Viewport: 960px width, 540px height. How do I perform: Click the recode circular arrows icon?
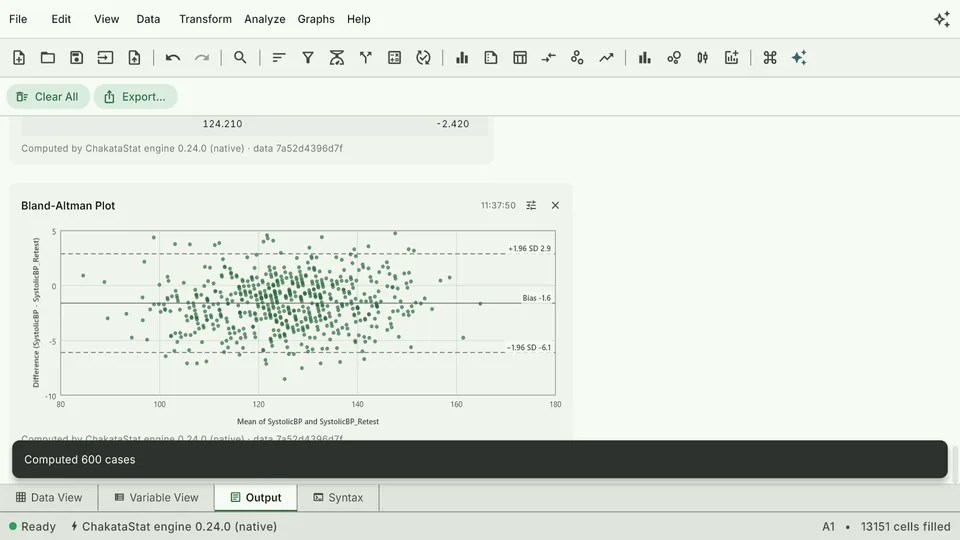[423, 58]
